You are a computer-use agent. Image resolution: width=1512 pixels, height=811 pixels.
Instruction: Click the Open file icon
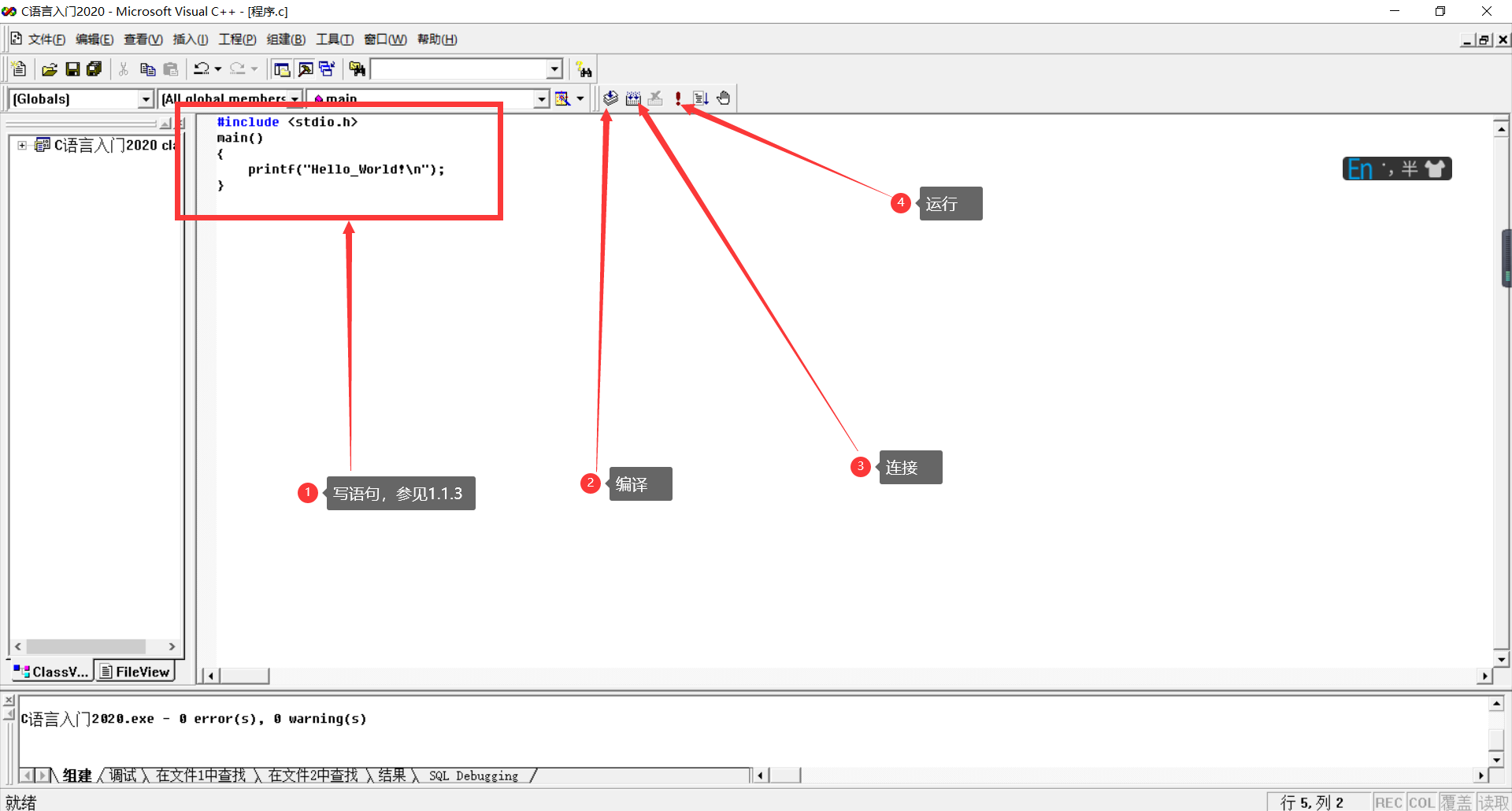pyautogui.click(x=50, y=69)
